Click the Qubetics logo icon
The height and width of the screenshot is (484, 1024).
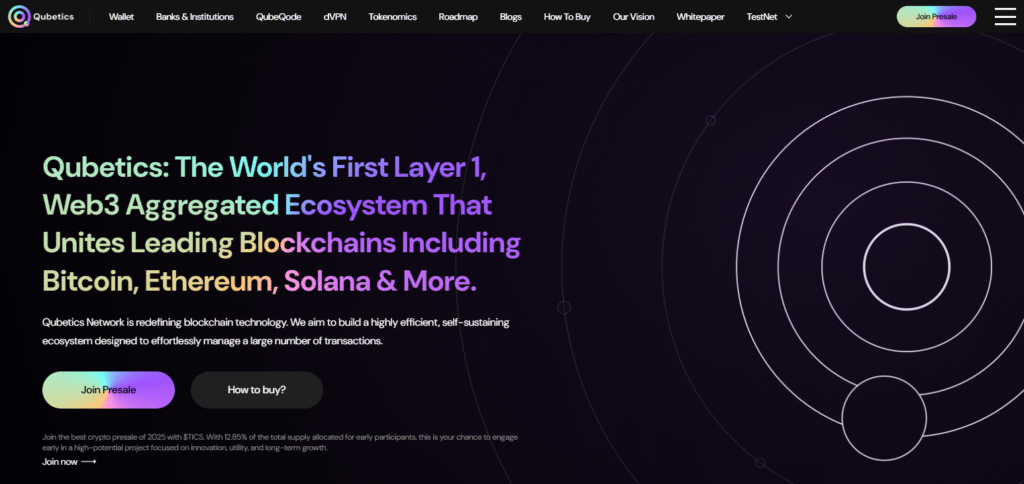coord(19,16)
